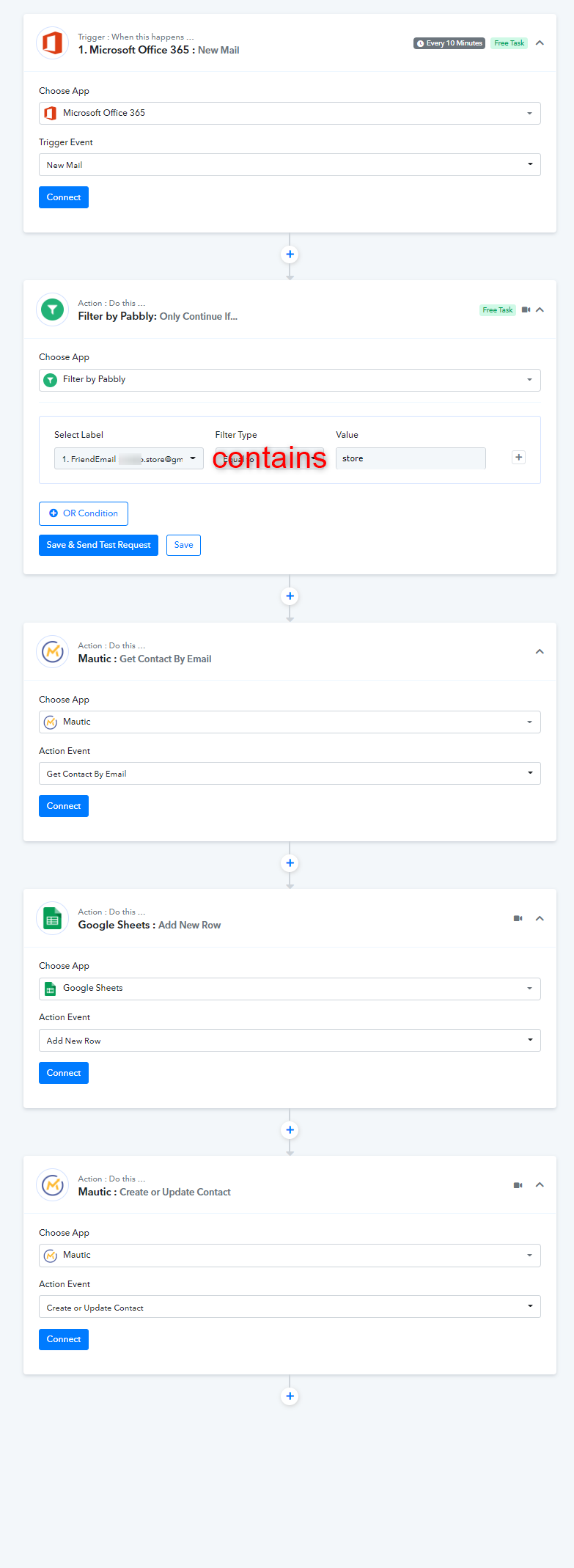
Task: Click the Mautic Create or Update Contact step icon
Action: (52, 1184)
